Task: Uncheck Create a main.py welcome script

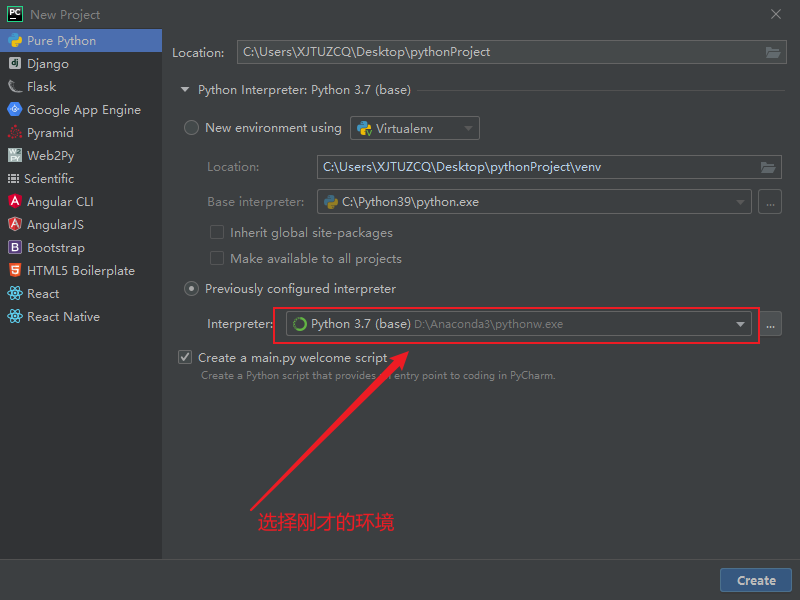Action: pos(185,357)
